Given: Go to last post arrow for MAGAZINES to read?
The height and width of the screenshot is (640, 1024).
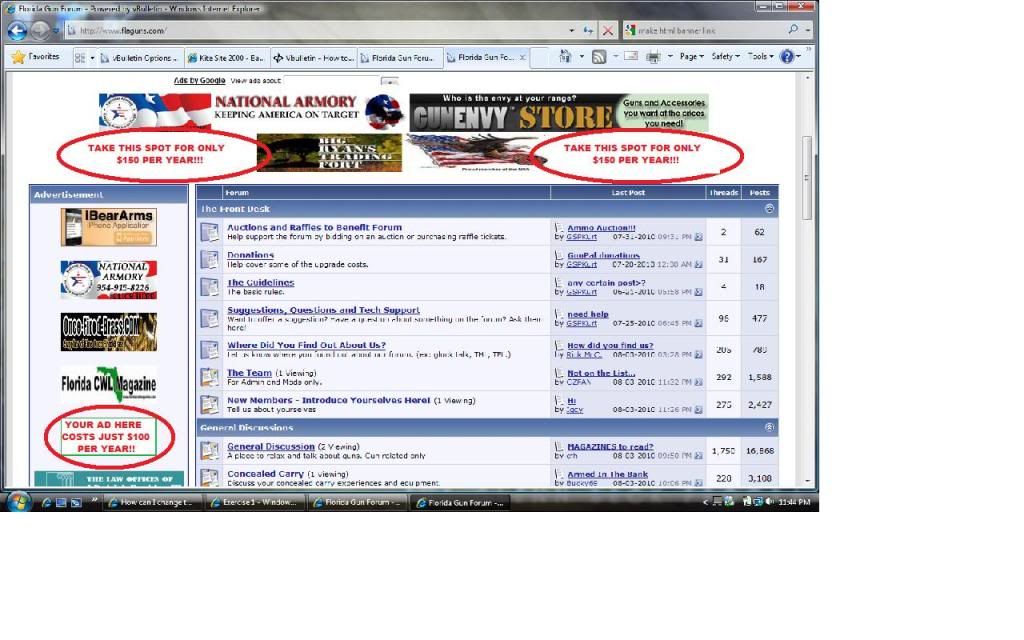Looking at the screenshot, I should click(x=698, y=456).
